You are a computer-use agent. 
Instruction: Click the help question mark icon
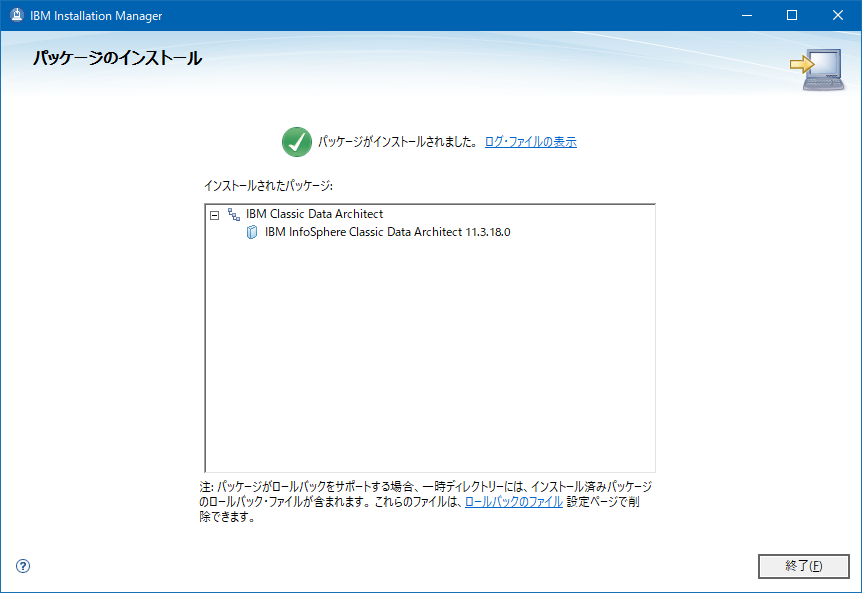(x=23, y=566)
